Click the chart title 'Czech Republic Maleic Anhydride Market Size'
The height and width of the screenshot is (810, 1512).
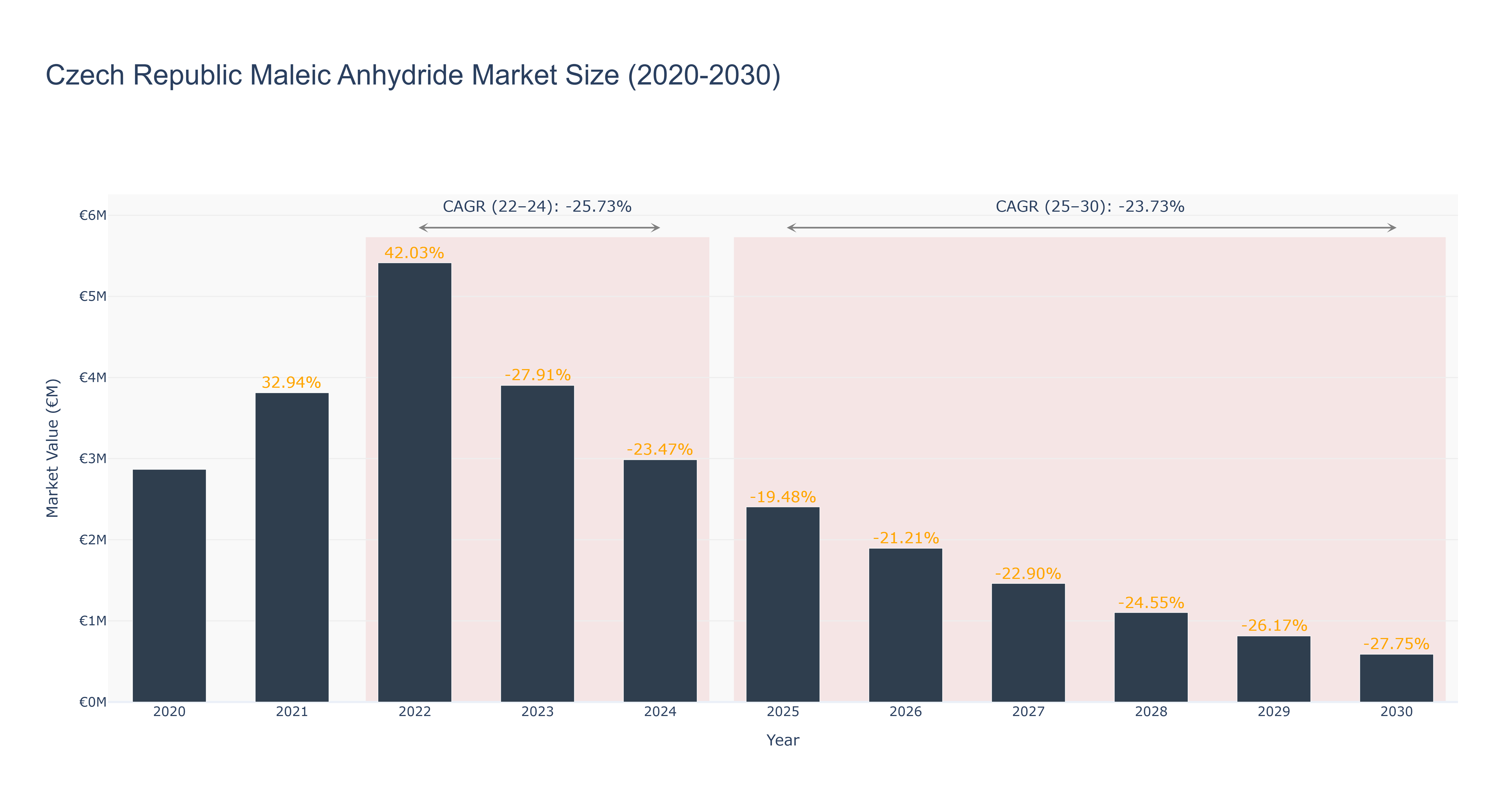tap(413, 75)
